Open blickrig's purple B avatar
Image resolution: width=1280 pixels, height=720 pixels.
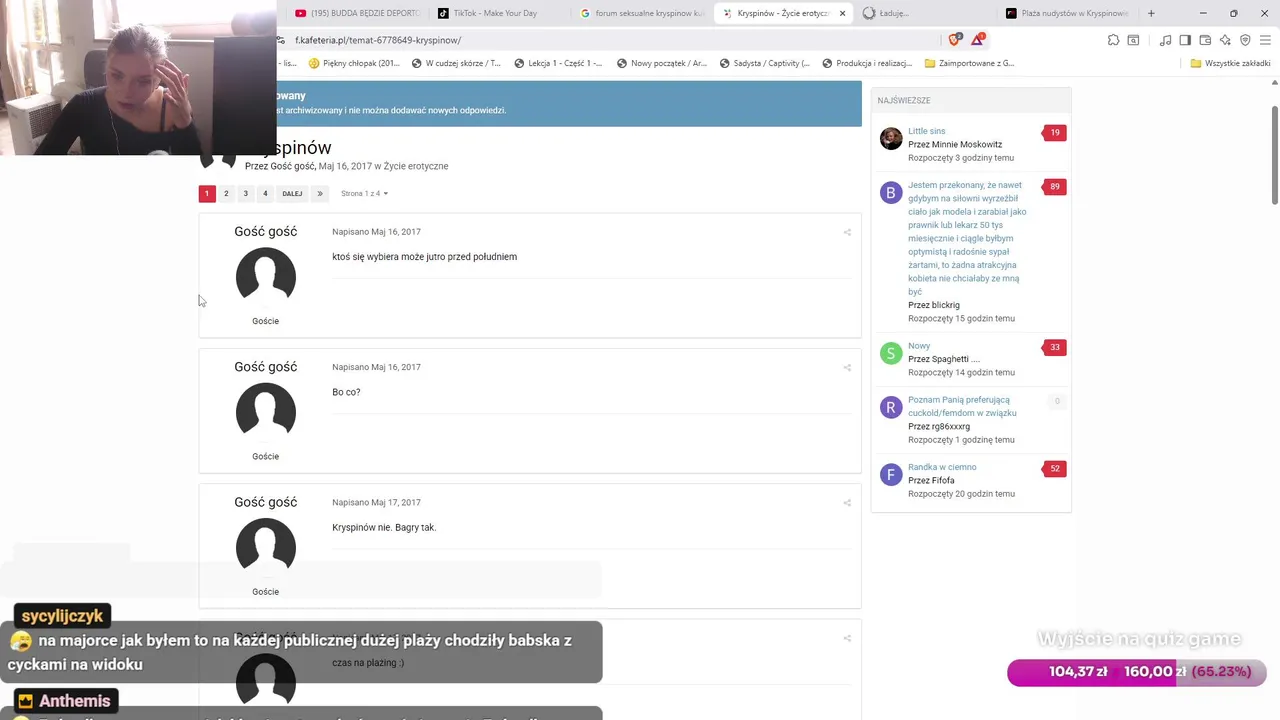[x=891, y=192]
